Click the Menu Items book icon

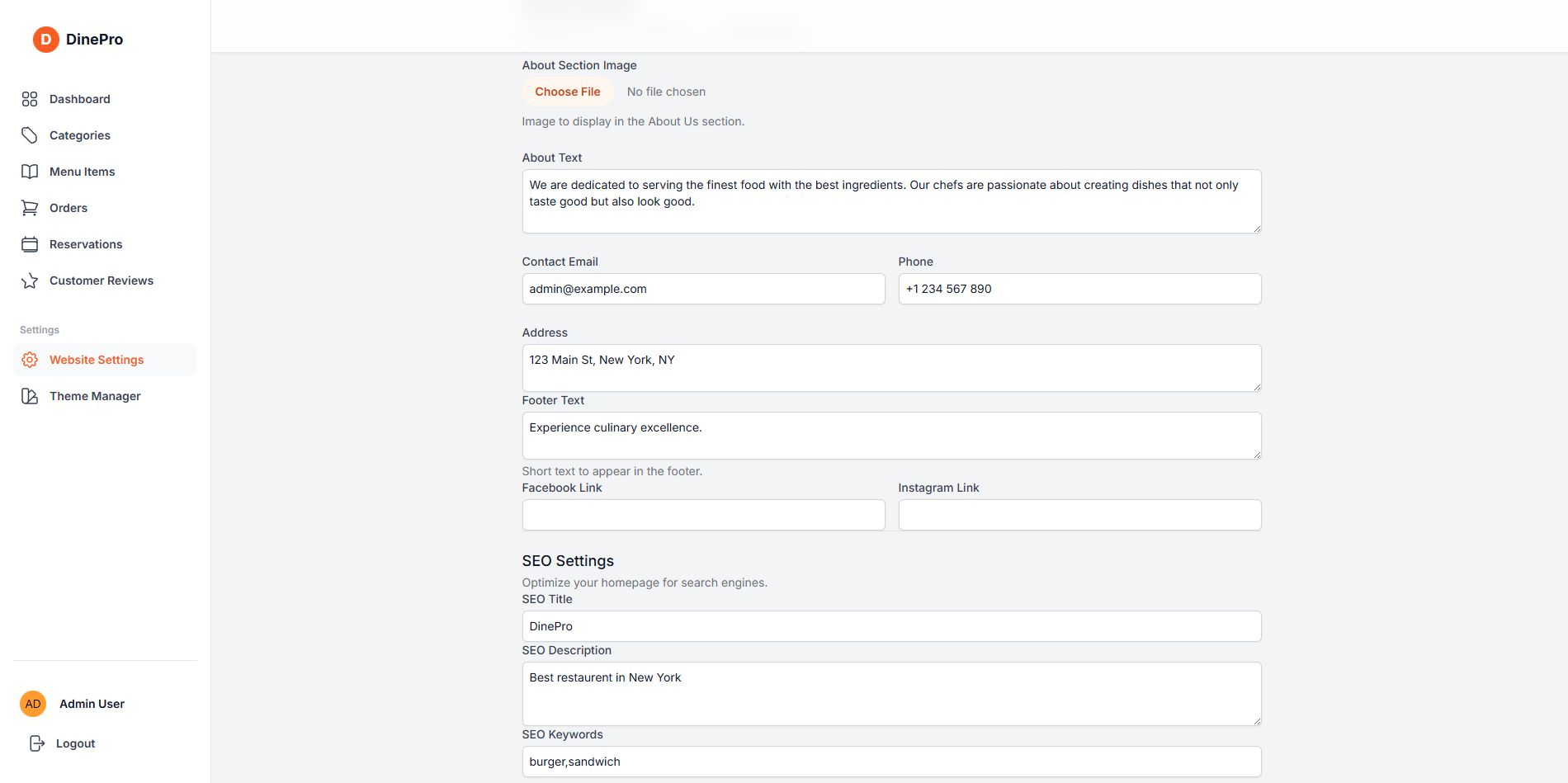click(x=30, y=172)
